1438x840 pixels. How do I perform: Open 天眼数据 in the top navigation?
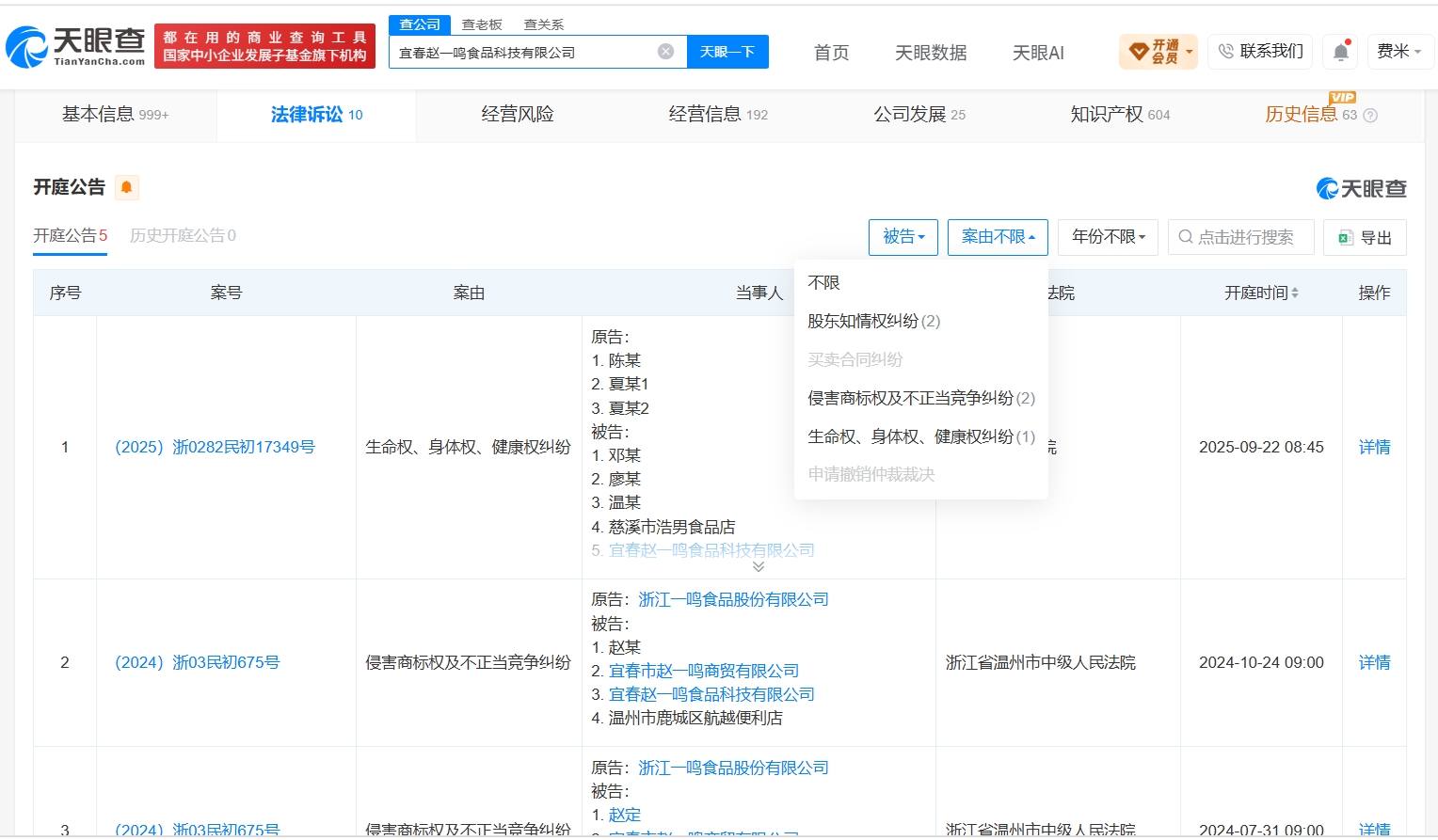(x=931, y=53)
